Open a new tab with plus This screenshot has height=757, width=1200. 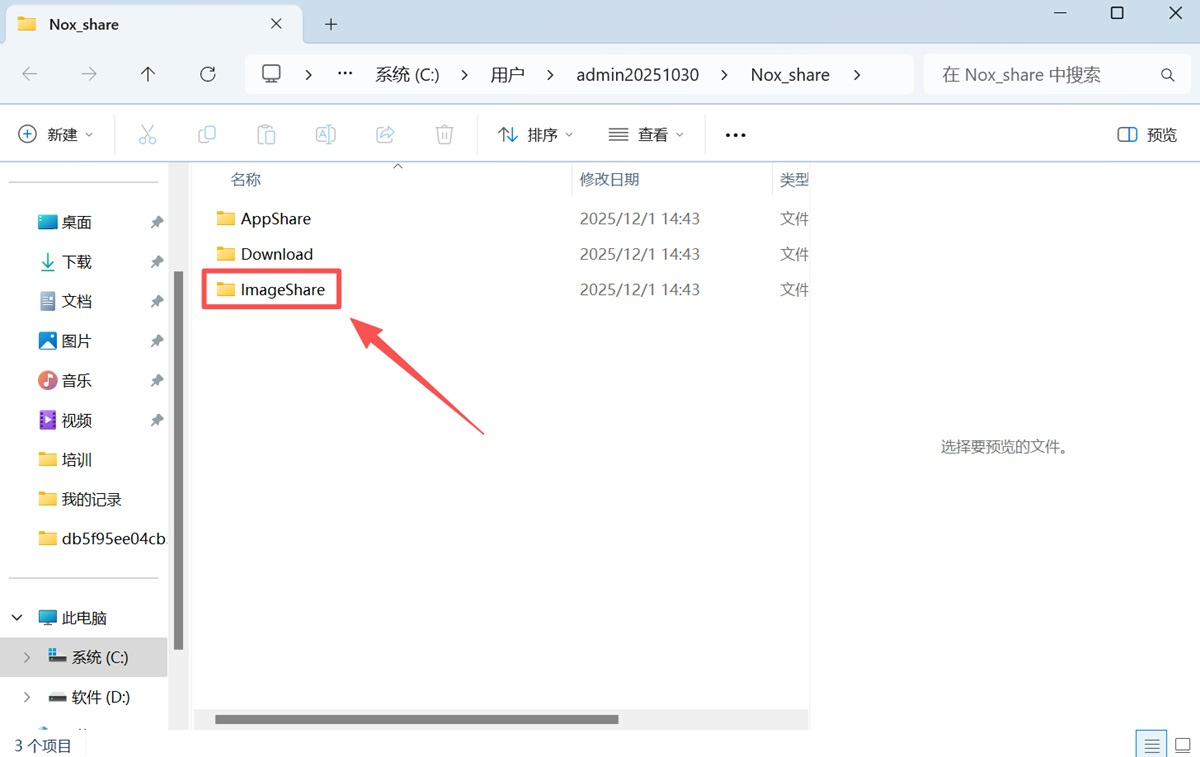click(x=331, y=24)
